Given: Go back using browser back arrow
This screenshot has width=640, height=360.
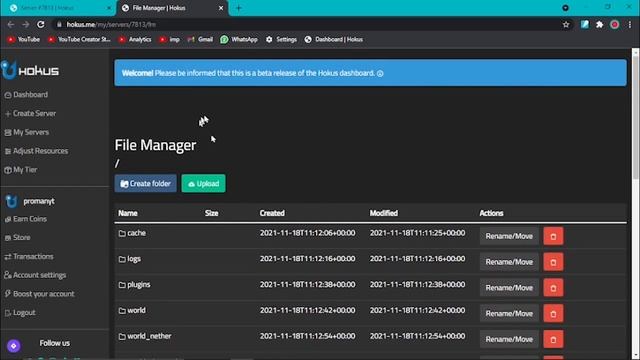Looking at the screenshot, I should tap(11, 24).
